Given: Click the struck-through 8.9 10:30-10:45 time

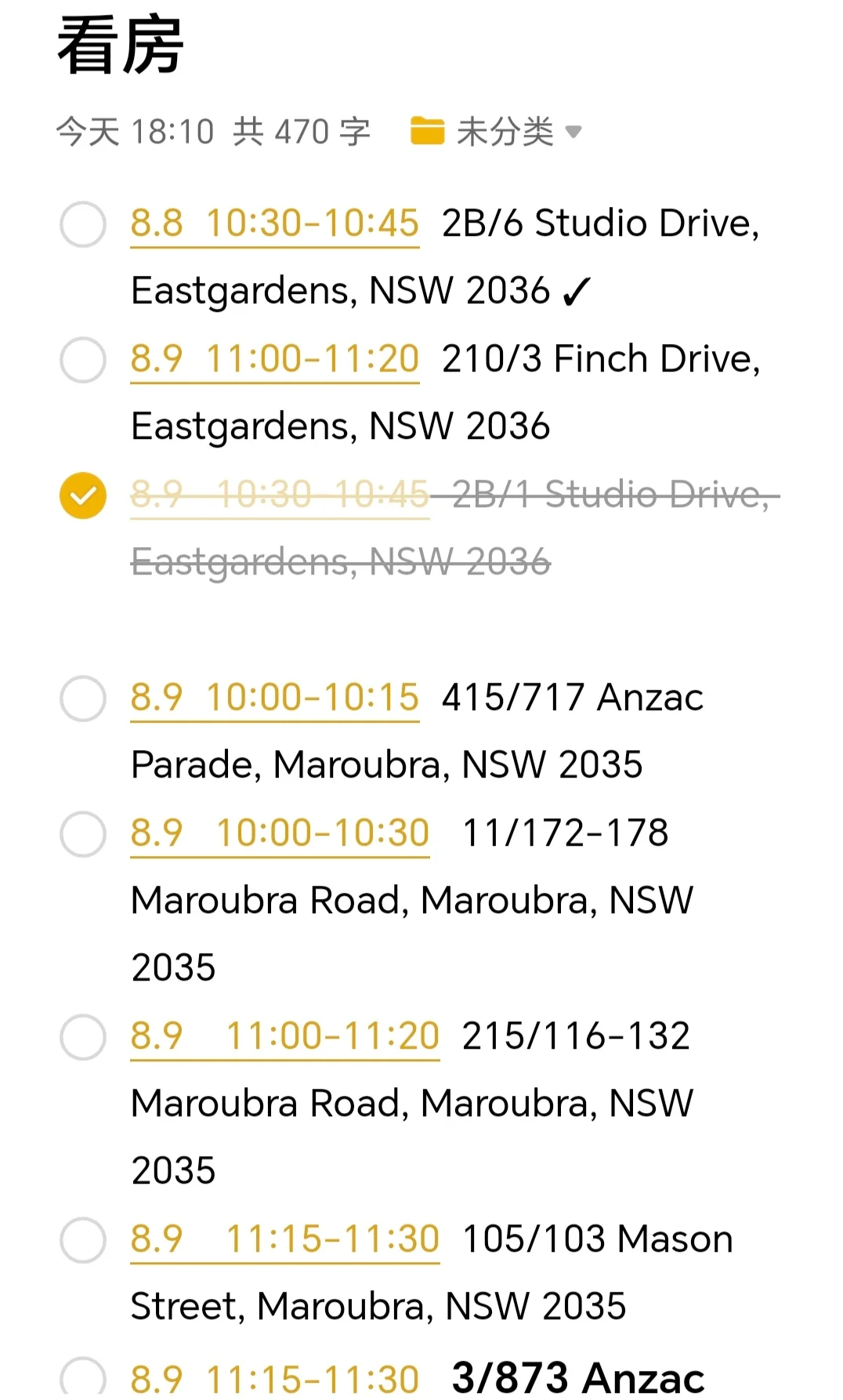Looking at the screenshot, I should point(280,495).
